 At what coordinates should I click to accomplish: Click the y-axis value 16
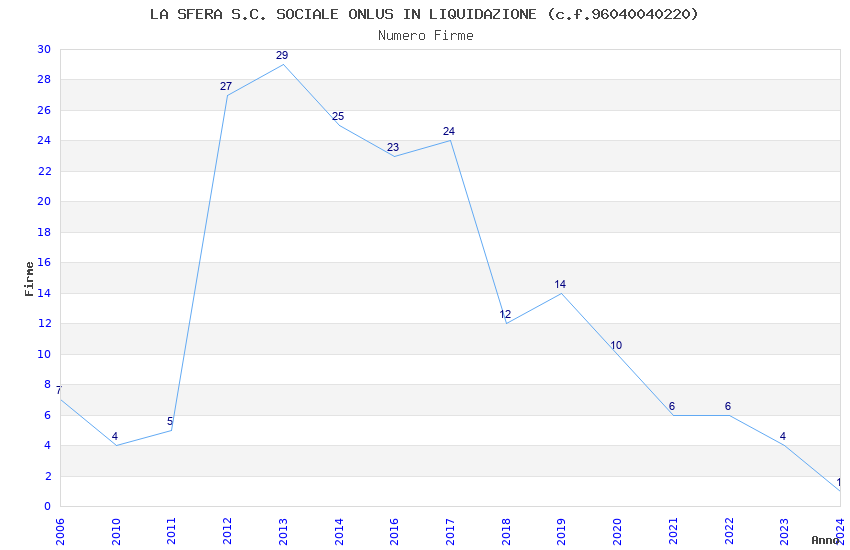click(x=44, y=262)
